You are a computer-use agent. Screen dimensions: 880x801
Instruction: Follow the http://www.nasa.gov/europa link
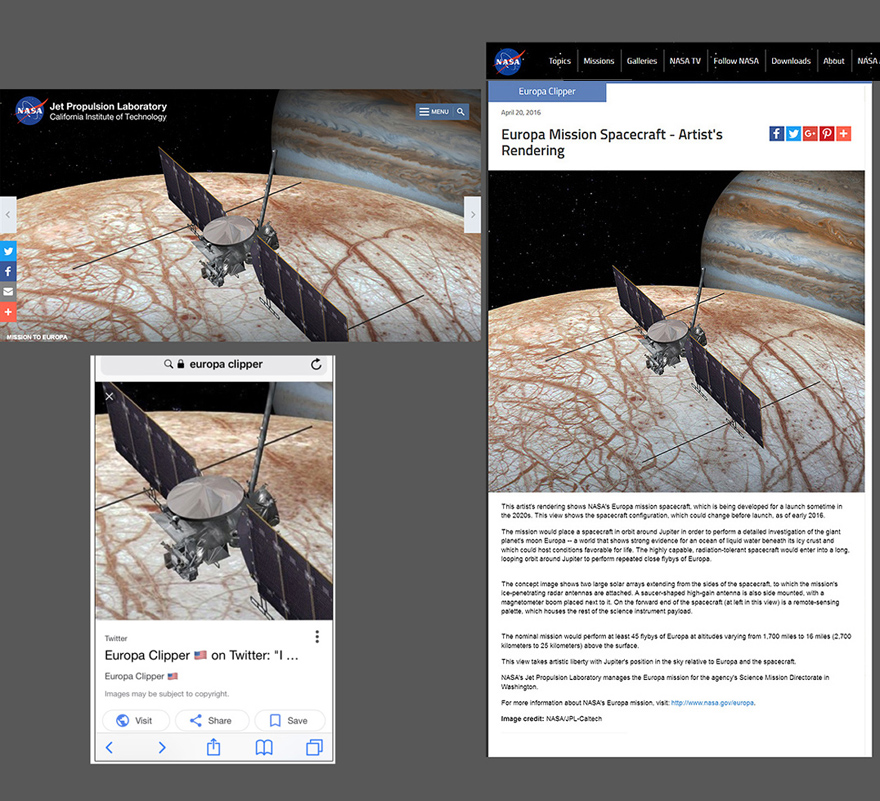click(x=713, y=703)
